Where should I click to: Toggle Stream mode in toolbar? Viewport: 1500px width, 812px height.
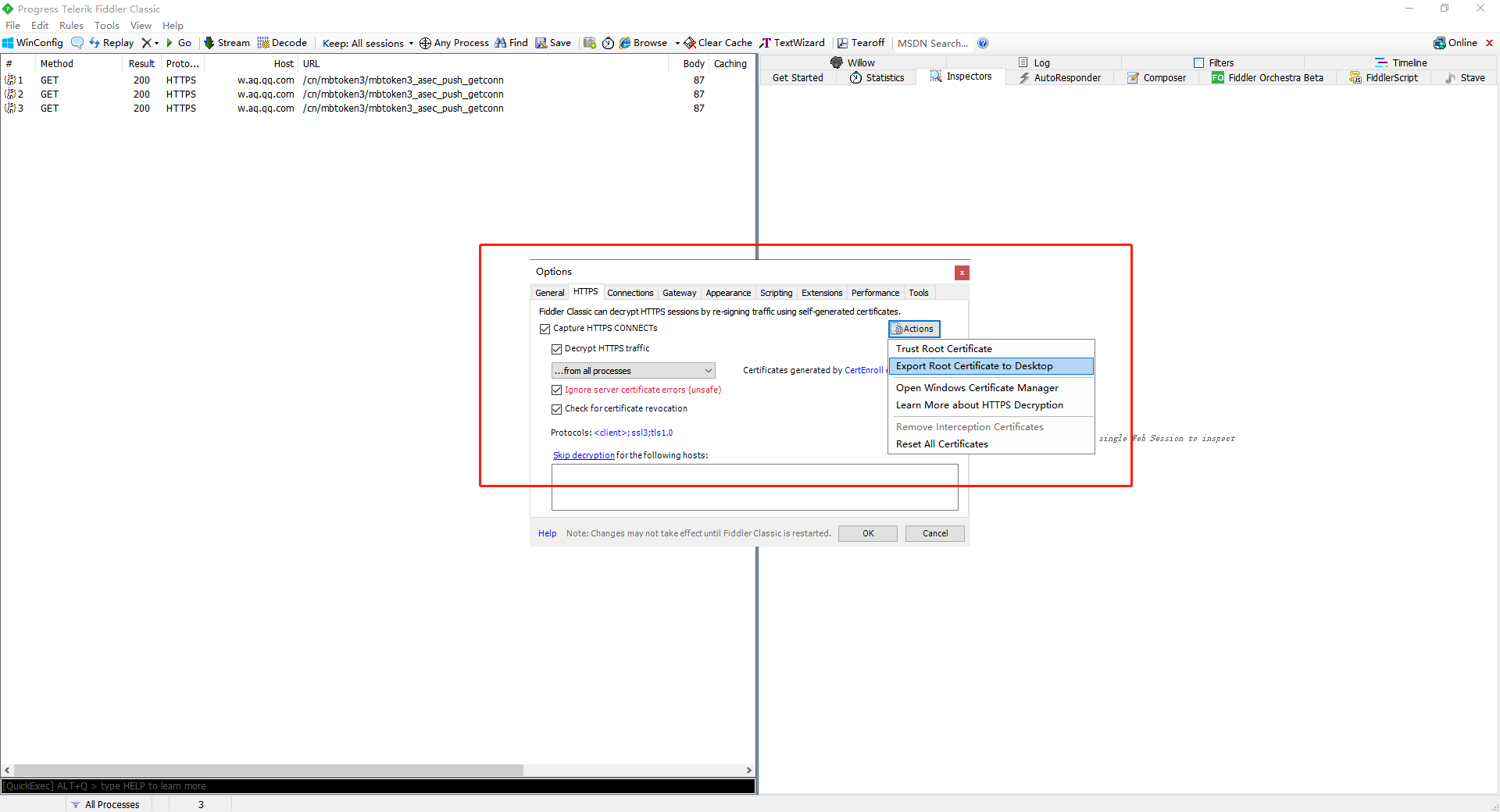point(227,43)
